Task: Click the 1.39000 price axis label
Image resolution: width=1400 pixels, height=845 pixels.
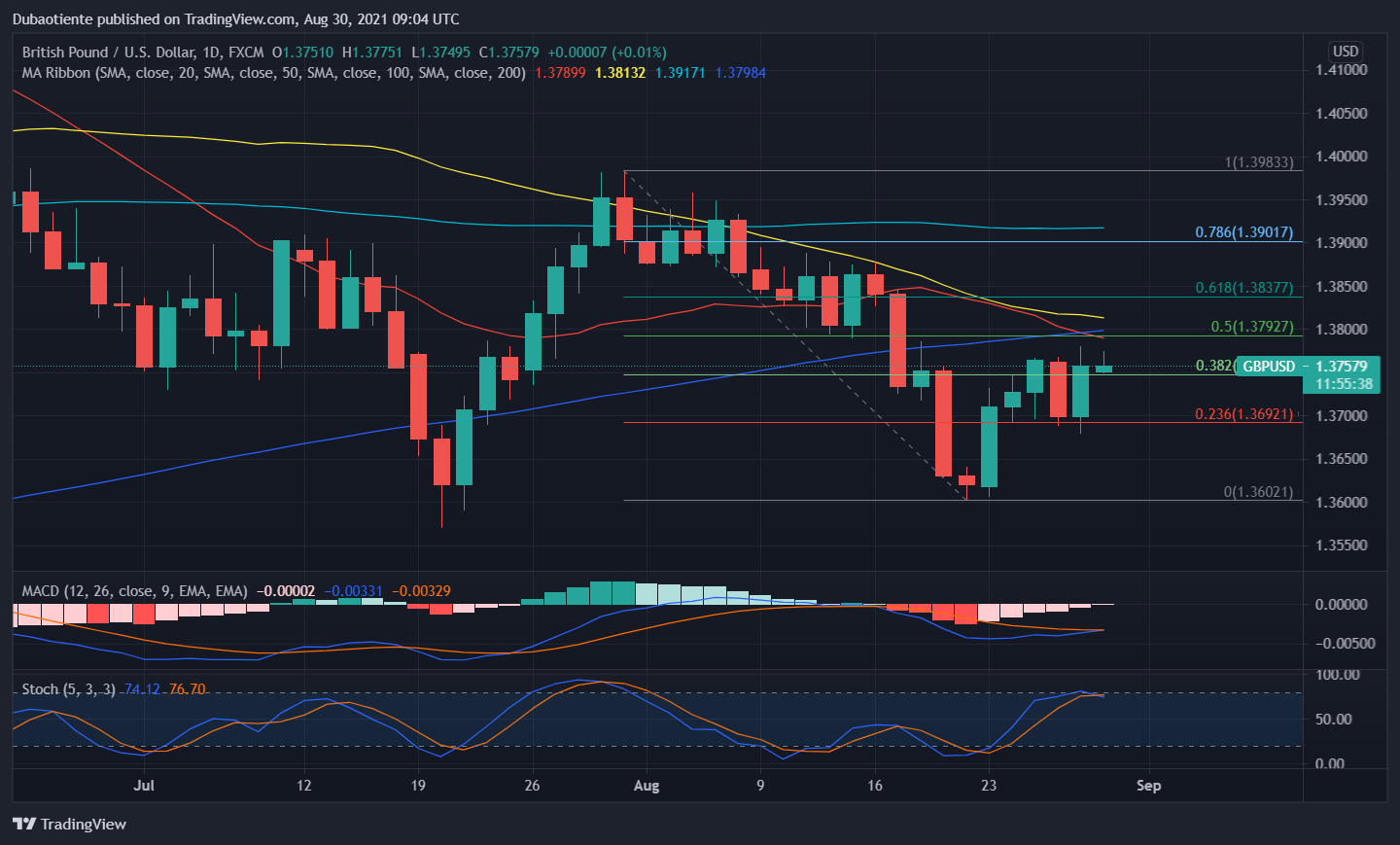Action: click(1342, 243)
